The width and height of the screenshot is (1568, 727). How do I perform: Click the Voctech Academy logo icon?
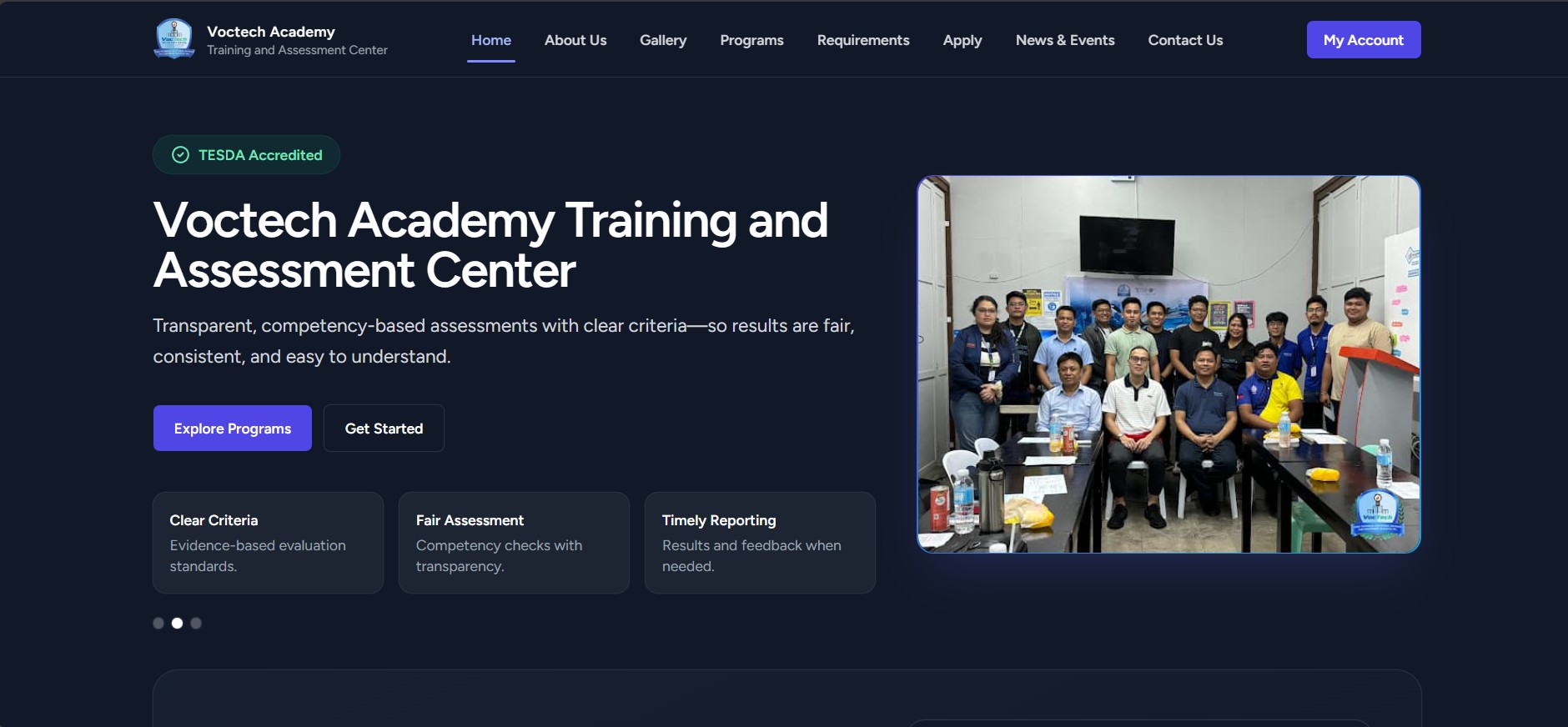click(x=174, y=39)
